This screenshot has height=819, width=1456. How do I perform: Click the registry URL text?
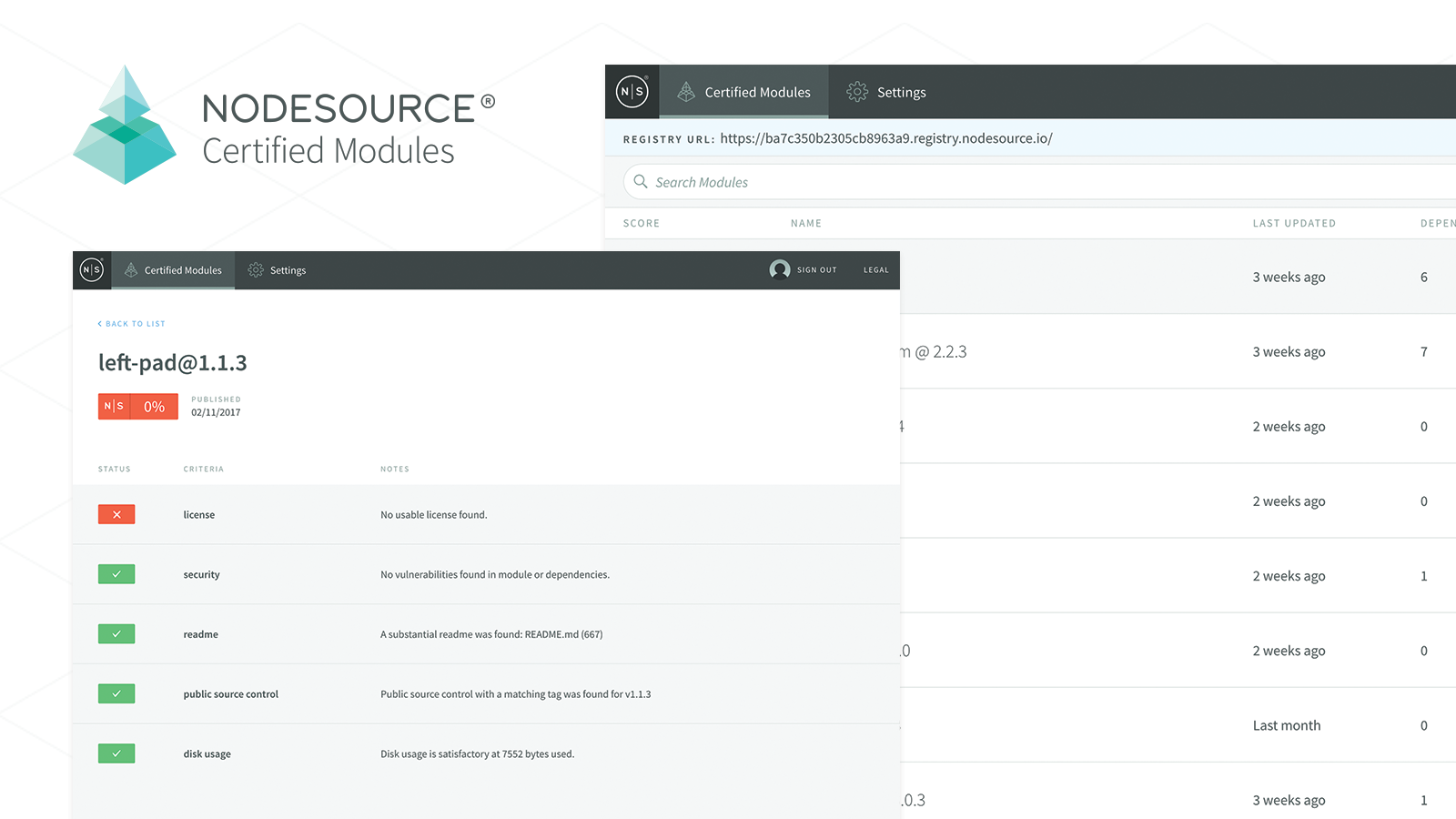(886, 138)
